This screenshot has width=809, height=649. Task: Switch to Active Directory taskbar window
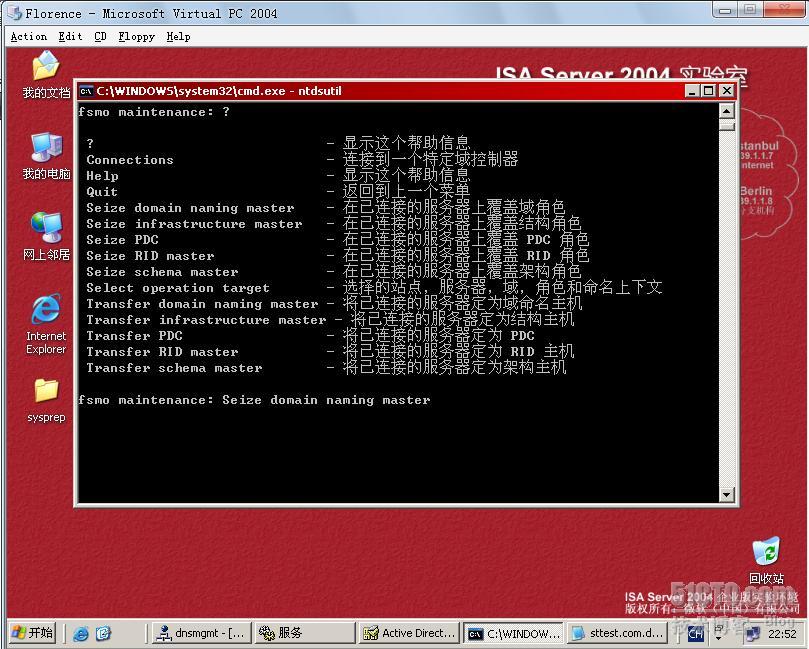409,633
